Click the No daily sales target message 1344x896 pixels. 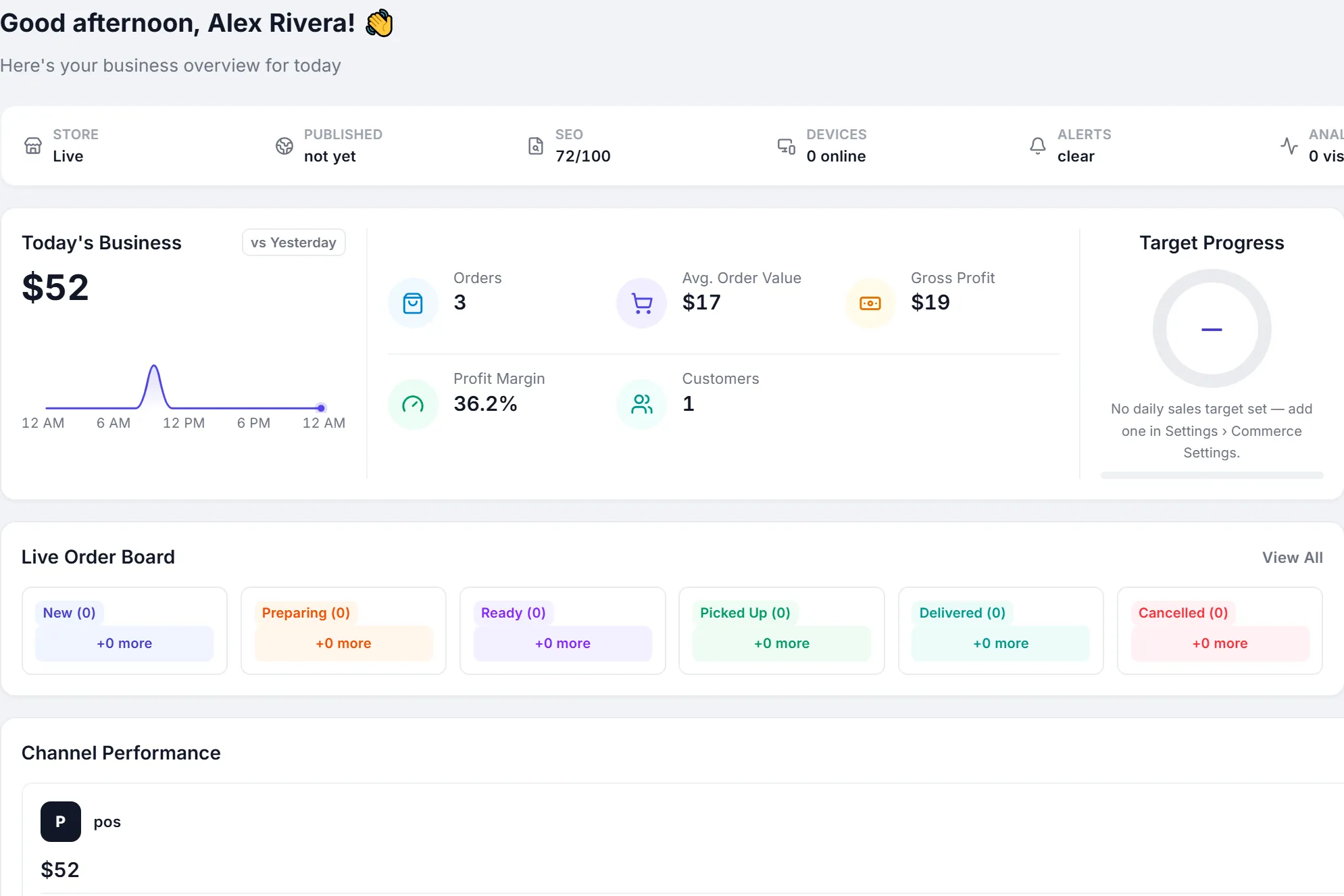point(1212,431)
